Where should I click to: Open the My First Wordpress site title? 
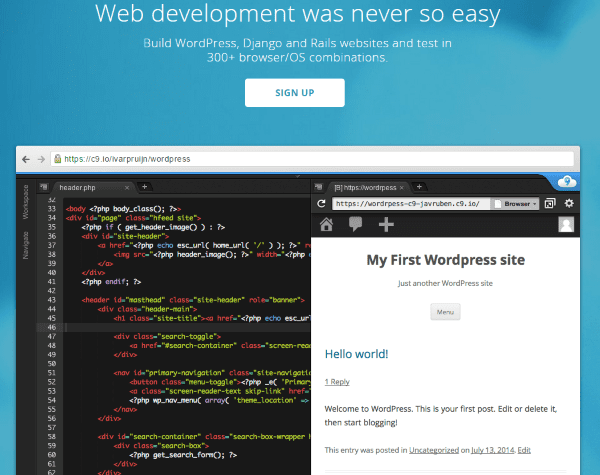445,260
